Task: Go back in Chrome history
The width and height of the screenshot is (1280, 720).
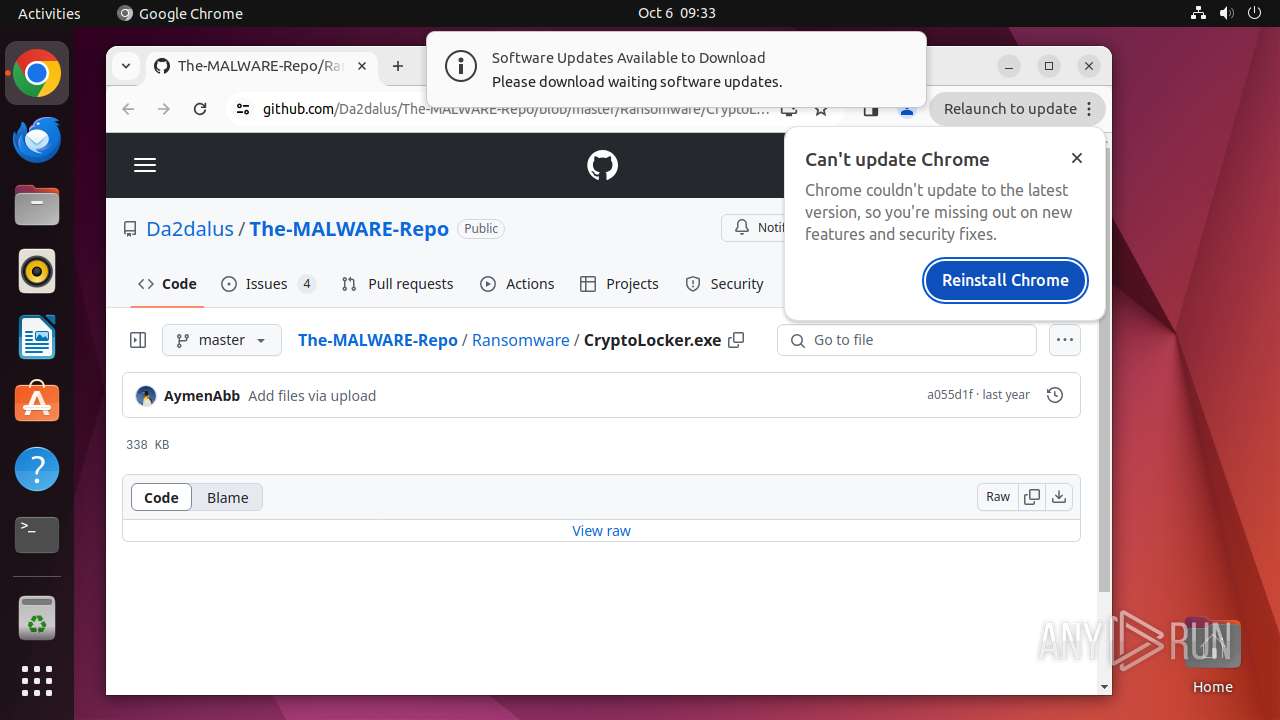Action: click(x=128, y=109)
